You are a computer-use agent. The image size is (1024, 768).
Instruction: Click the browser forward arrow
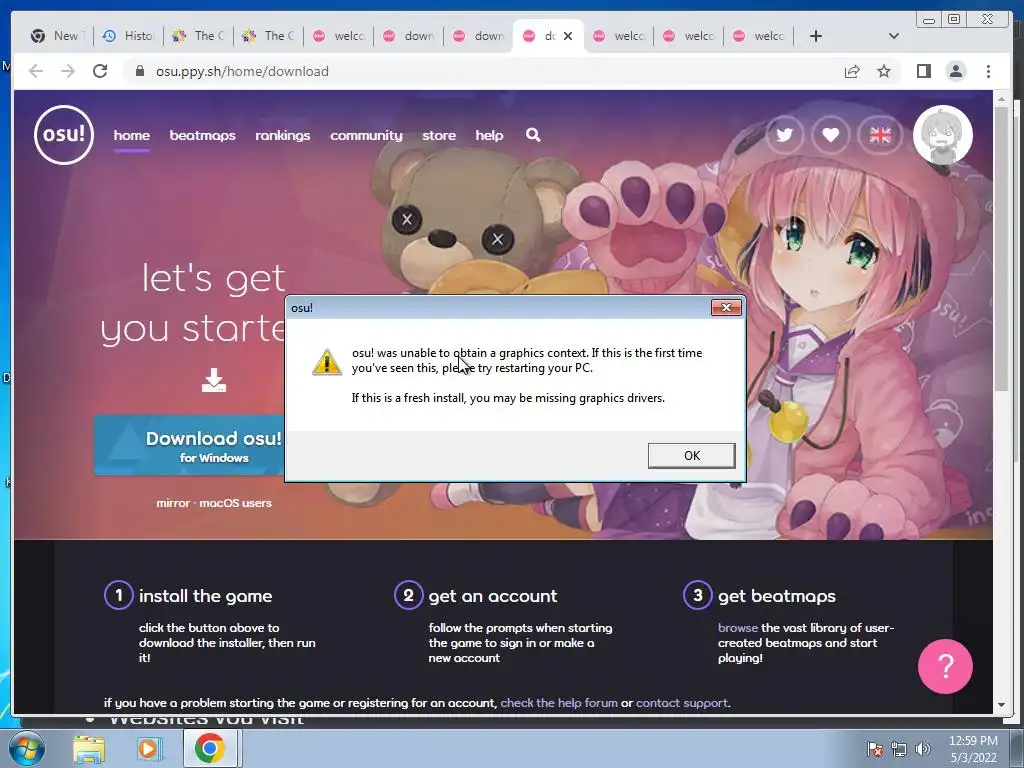pos(68,71)
